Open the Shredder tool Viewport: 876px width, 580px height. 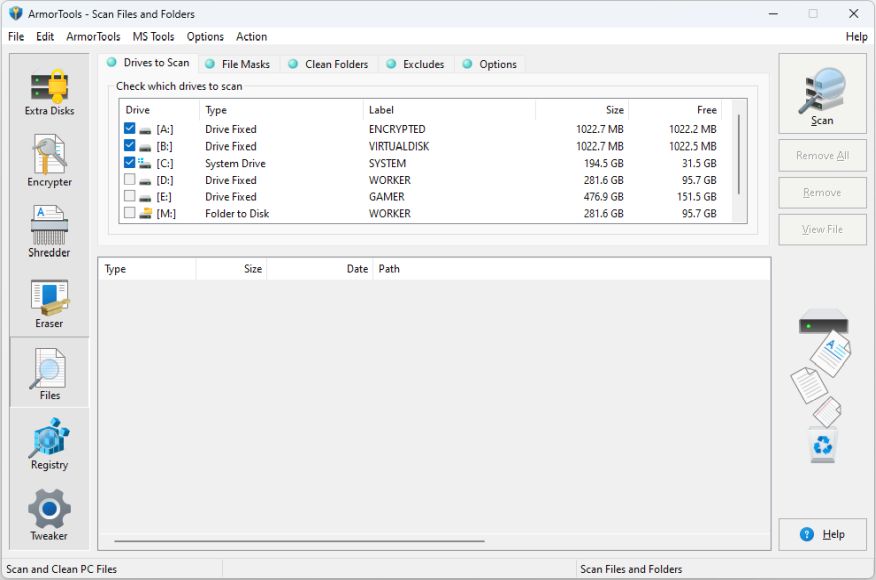(49, 231)
